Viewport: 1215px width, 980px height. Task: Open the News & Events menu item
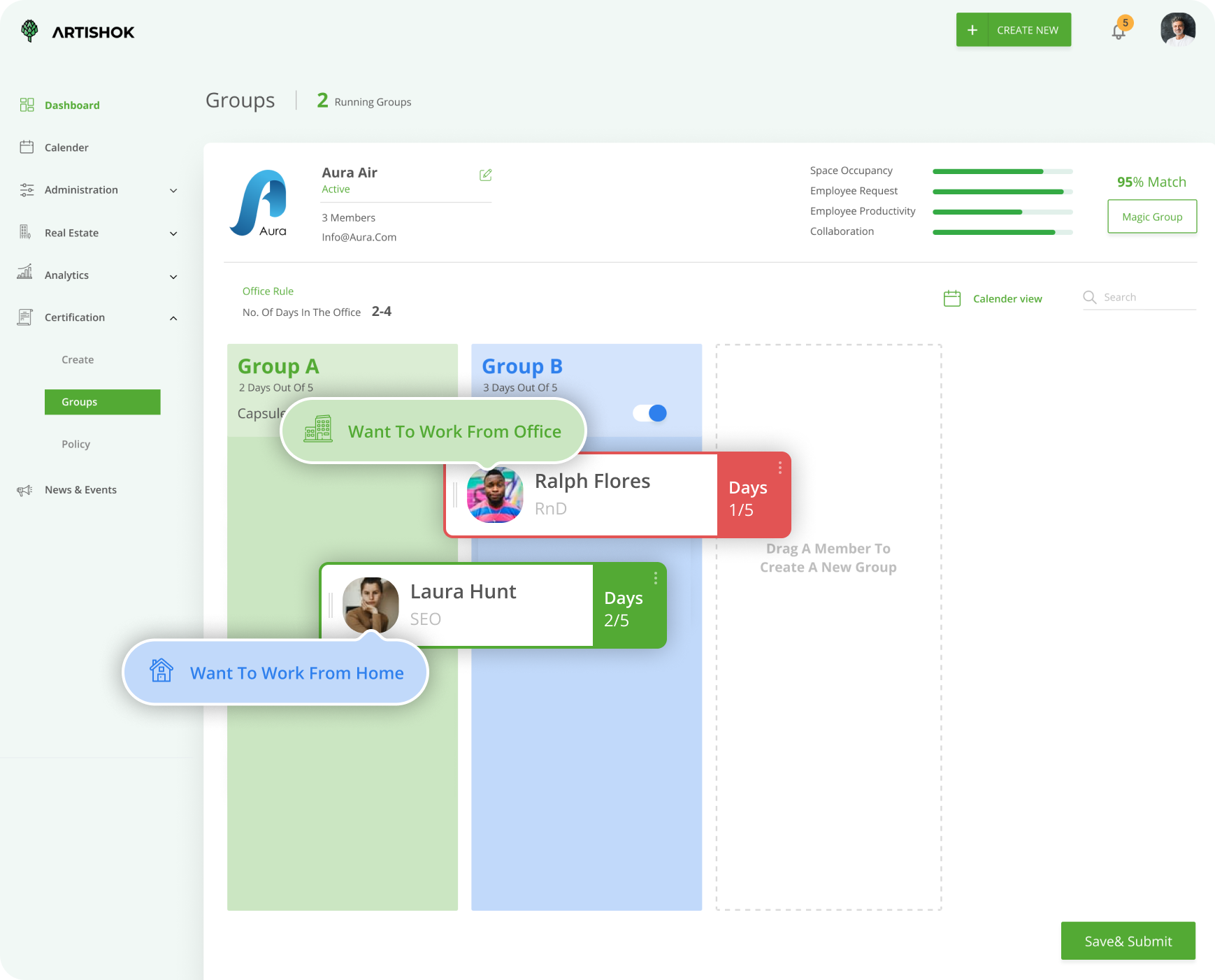(x=80, y=490)
